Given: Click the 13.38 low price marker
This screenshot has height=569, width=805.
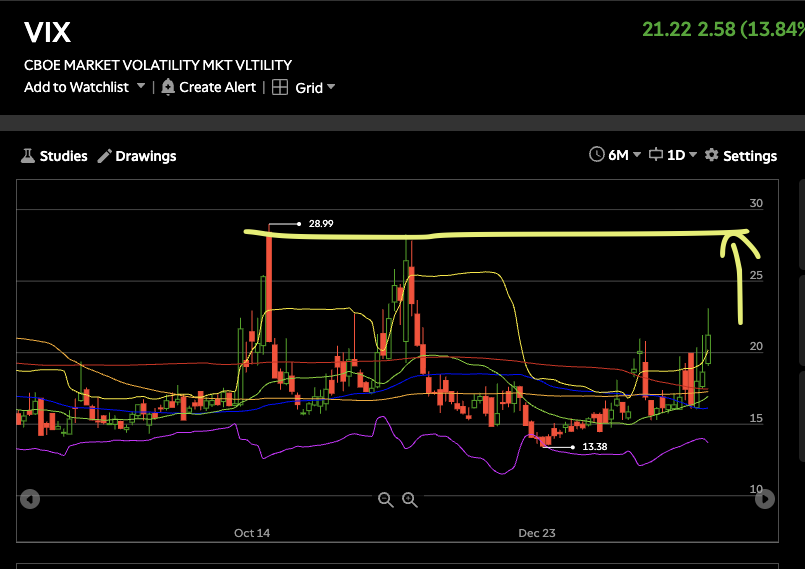Looking at the screenshot, I should tap(595, 447).
